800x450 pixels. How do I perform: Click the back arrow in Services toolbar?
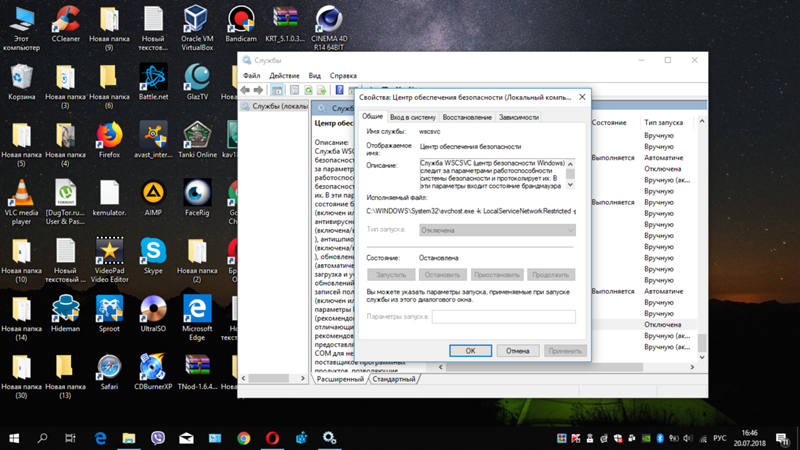pyautogui.click(x=246, y=90)
